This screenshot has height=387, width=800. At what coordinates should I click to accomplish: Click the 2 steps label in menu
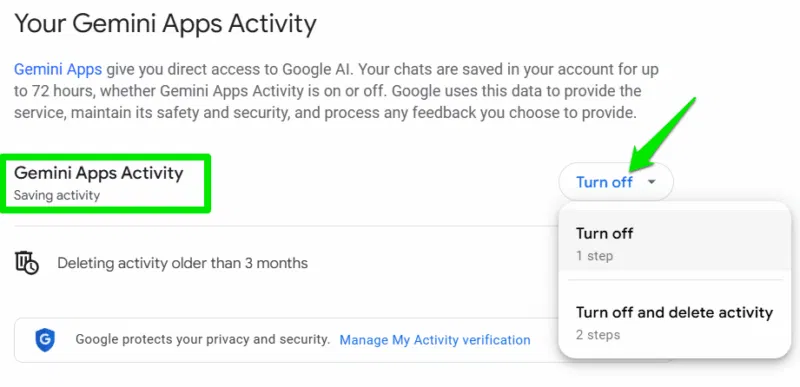coord(598,334)
